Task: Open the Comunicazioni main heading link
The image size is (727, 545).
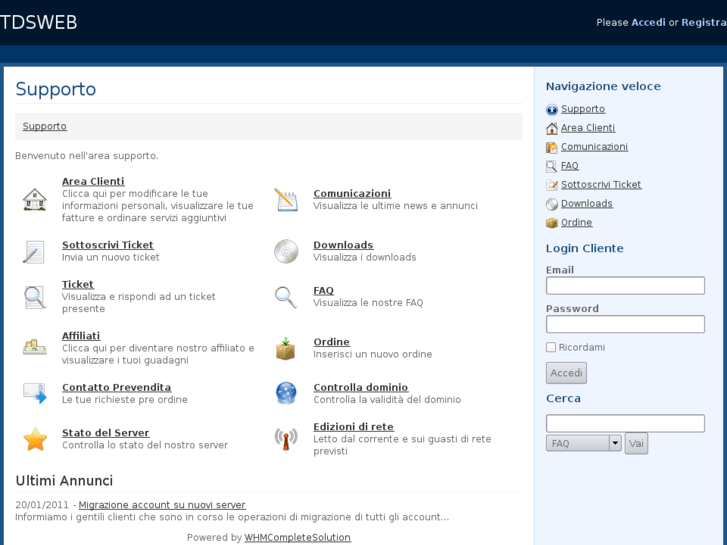Action: pyautogui.click(x=352, y=193)
